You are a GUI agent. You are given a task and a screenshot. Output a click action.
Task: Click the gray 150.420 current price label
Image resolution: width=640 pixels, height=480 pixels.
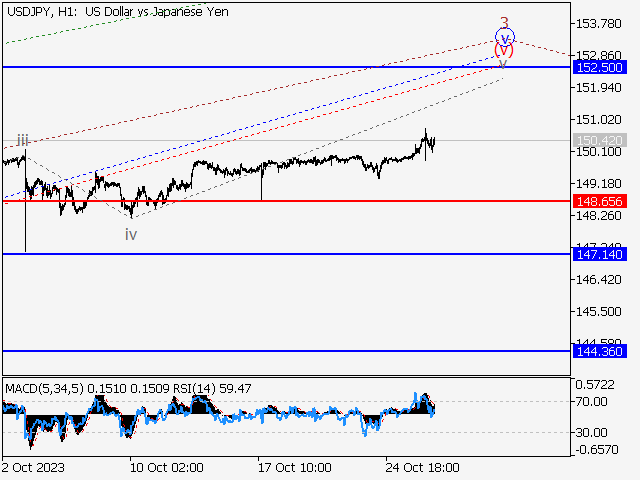600,140
